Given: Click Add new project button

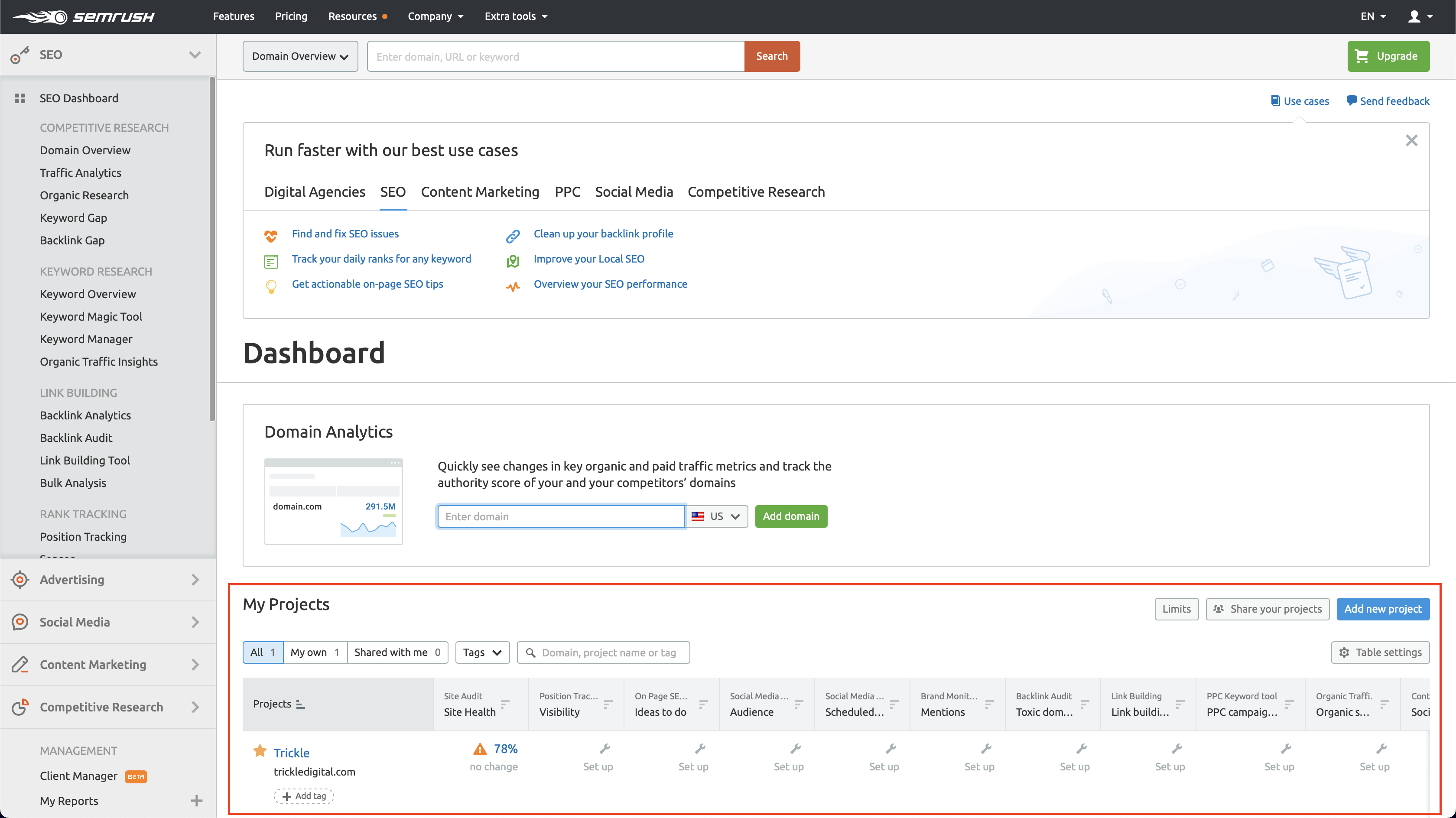Looking at the screenshot, I should (1382, 609).
